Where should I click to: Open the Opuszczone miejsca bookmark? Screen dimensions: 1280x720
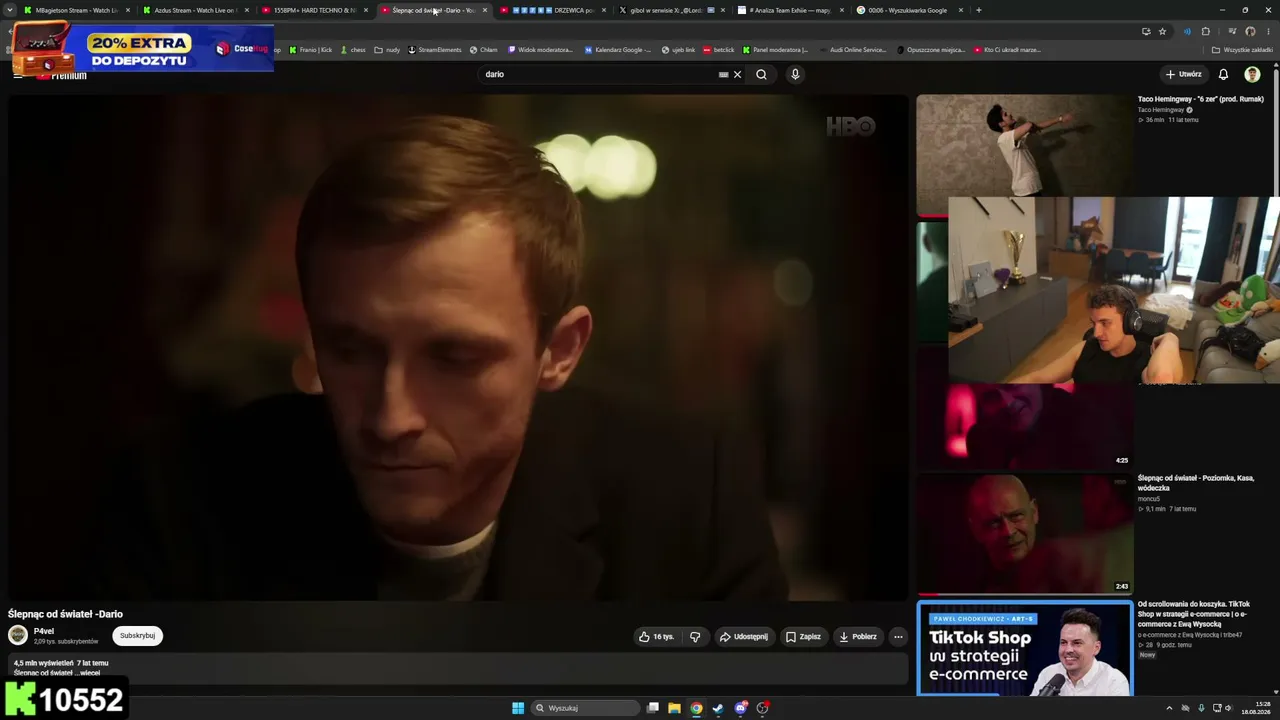point(931,50)
